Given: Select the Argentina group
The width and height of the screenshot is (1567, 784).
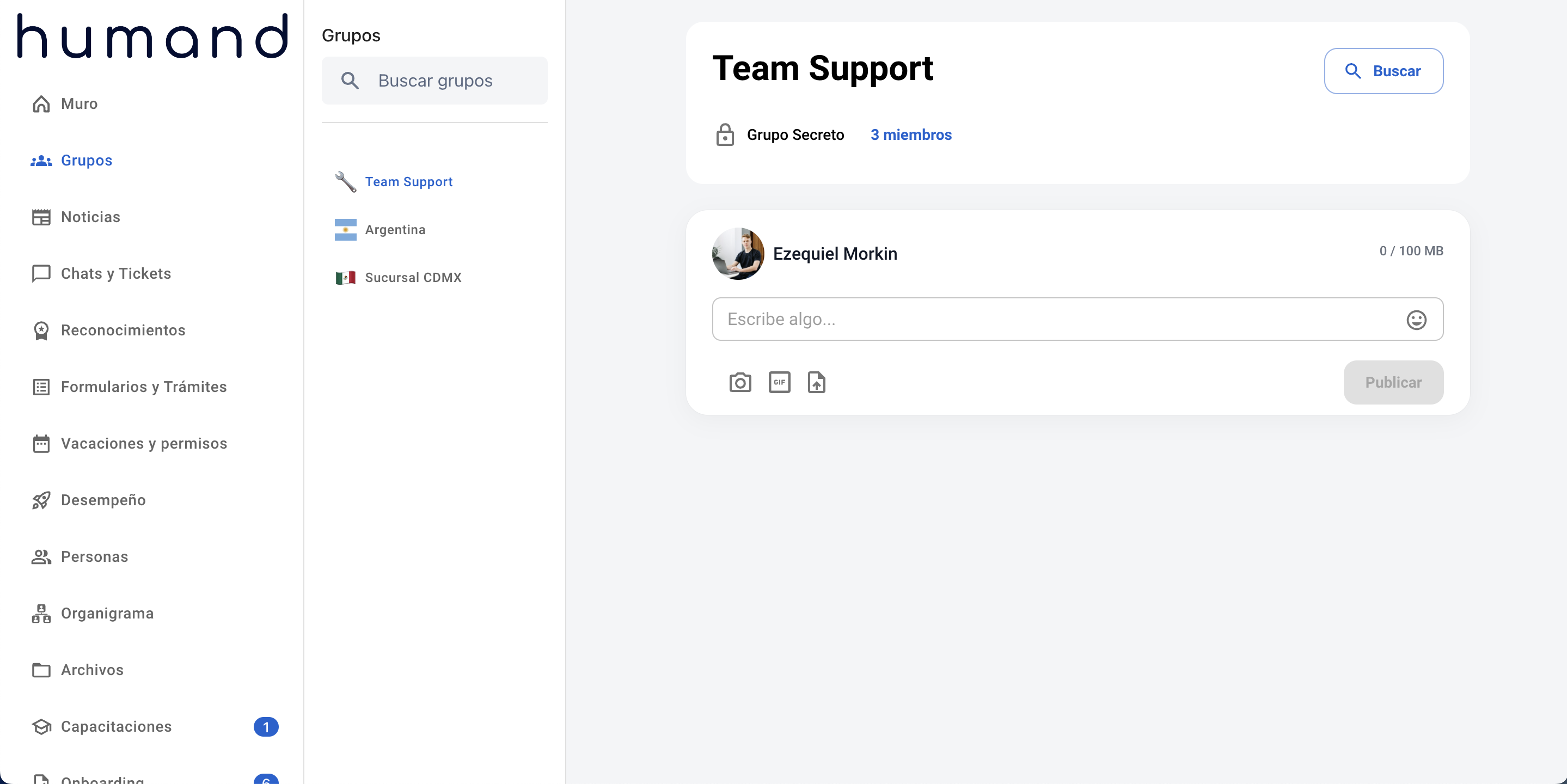Looking at the screenshot, I should coord(395,230).
